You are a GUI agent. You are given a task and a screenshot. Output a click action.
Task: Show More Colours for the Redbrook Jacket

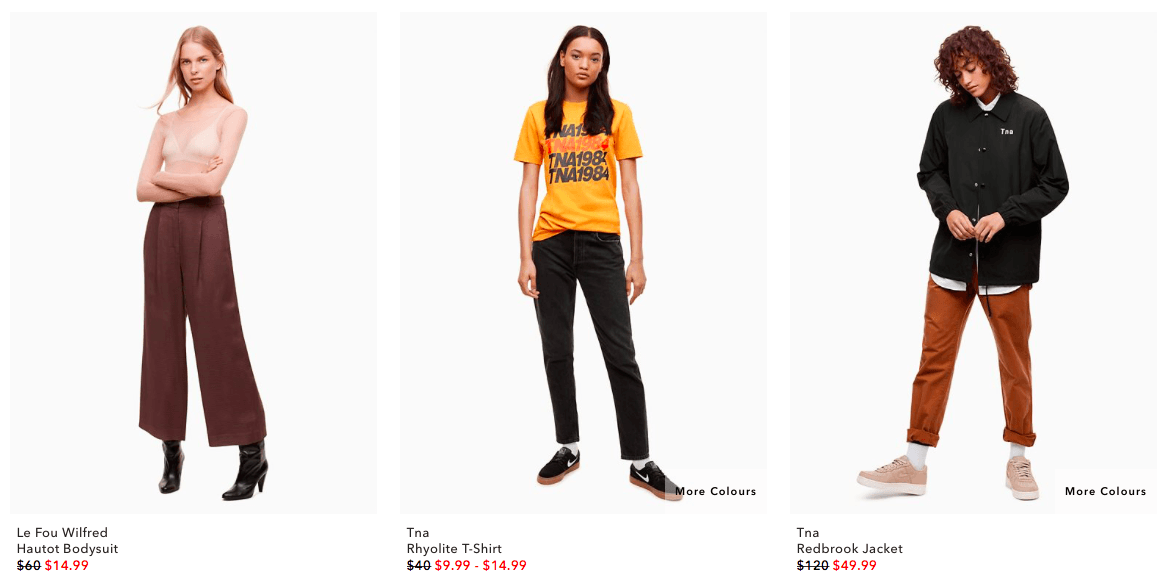1105,491
